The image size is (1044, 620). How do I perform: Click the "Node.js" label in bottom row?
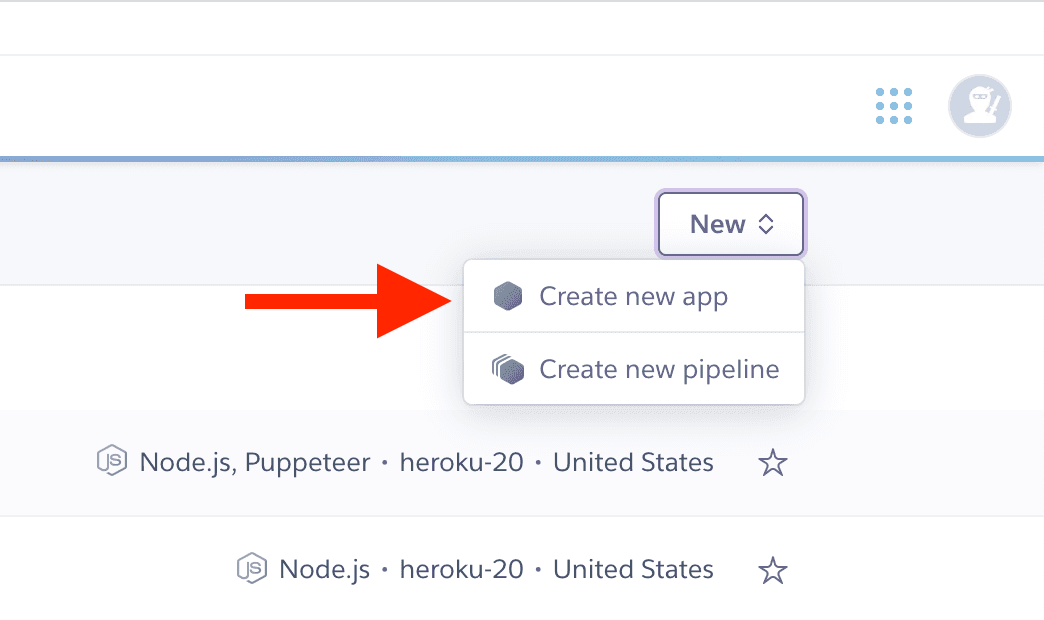click(x=325, y=570)
